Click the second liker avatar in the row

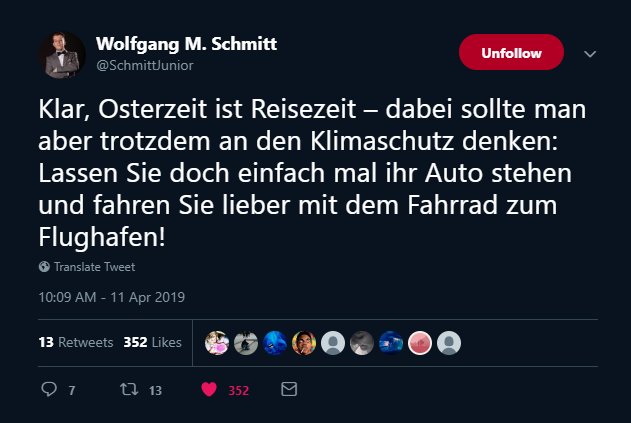(246, 343)
